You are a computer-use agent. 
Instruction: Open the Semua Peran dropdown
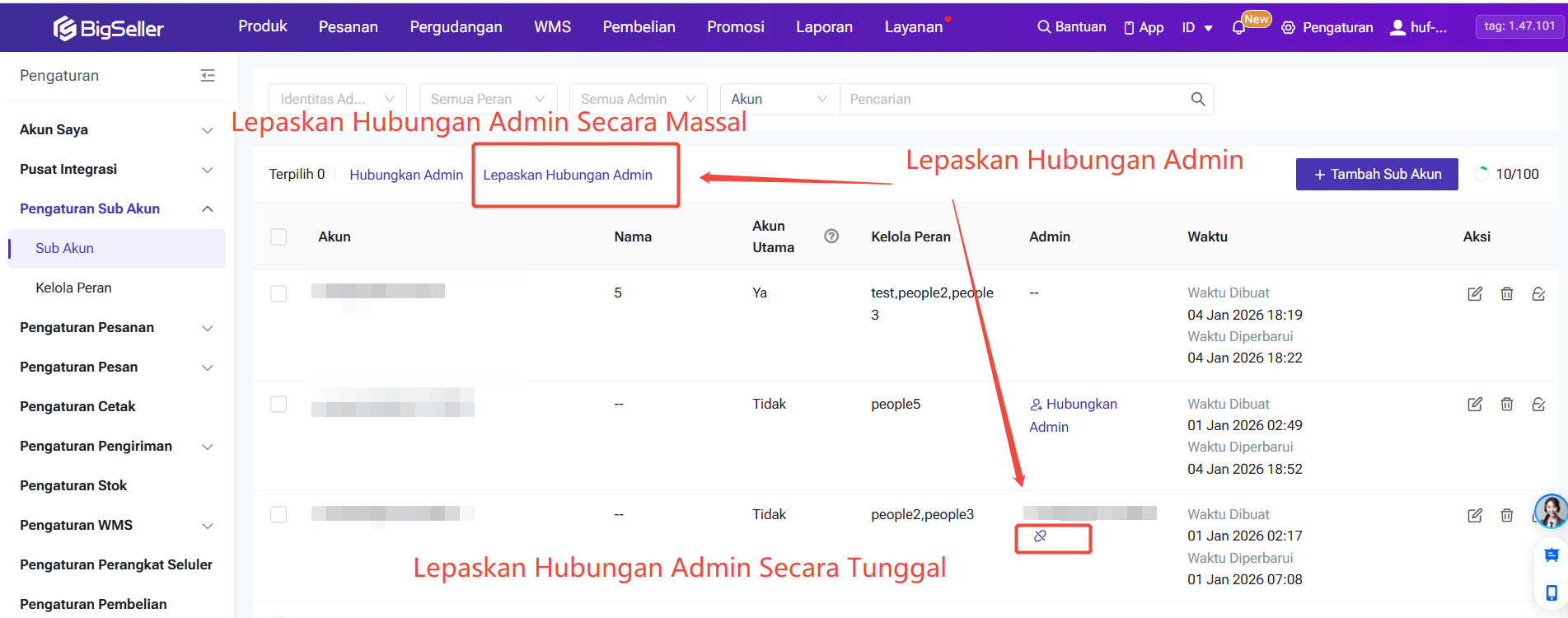(x=488, y=99)
